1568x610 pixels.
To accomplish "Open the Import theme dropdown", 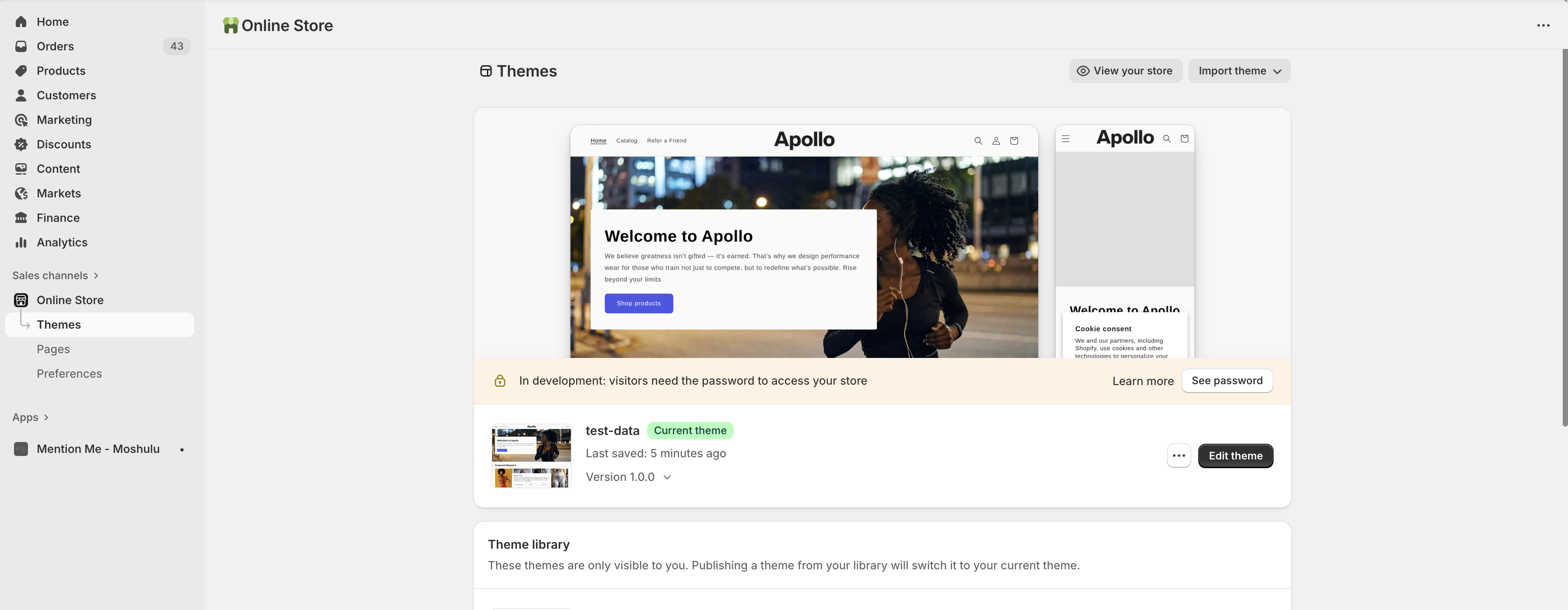I will pos(1239,70).
